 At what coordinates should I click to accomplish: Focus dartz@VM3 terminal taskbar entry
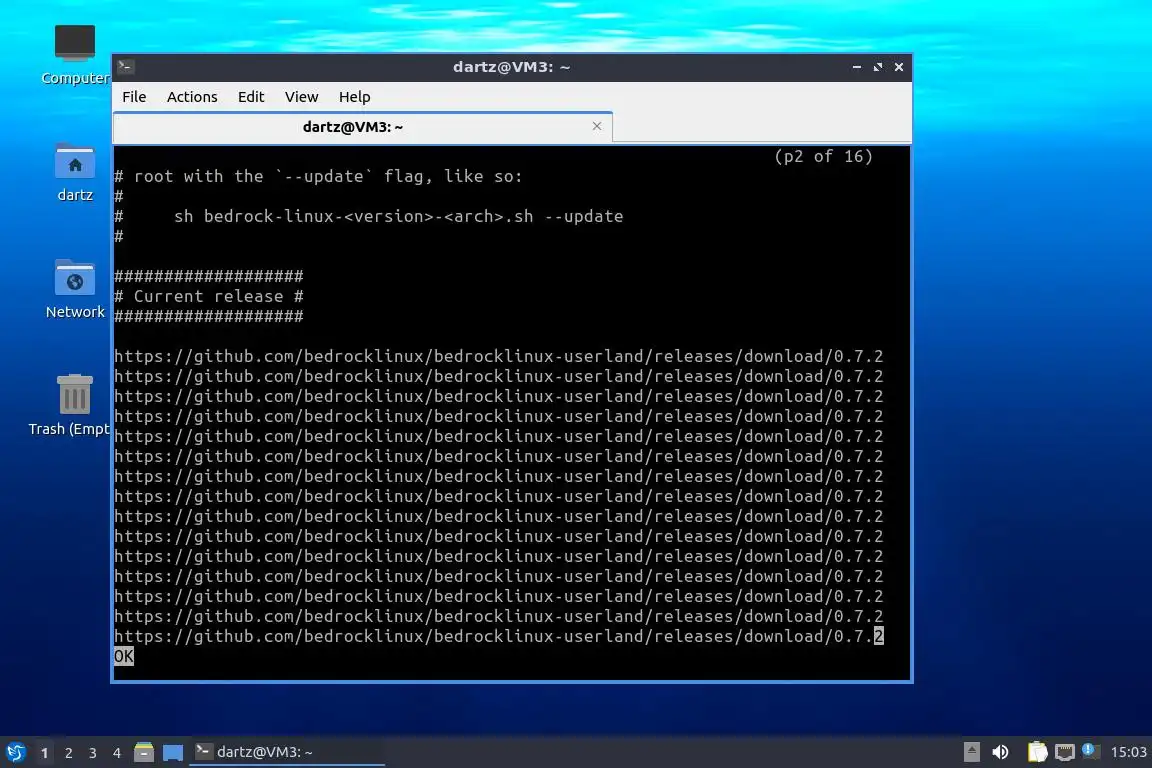[287, 752]
